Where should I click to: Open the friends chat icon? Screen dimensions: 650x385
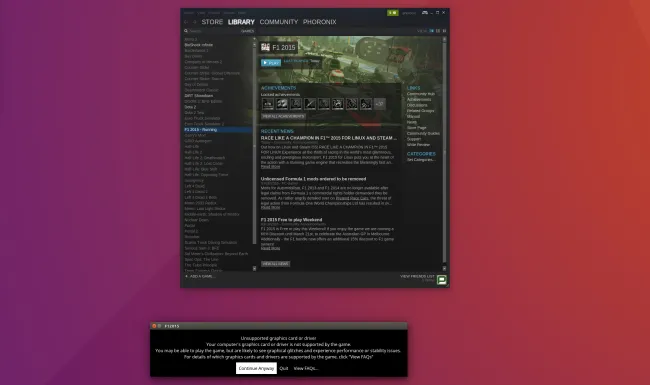click(441, 280)
